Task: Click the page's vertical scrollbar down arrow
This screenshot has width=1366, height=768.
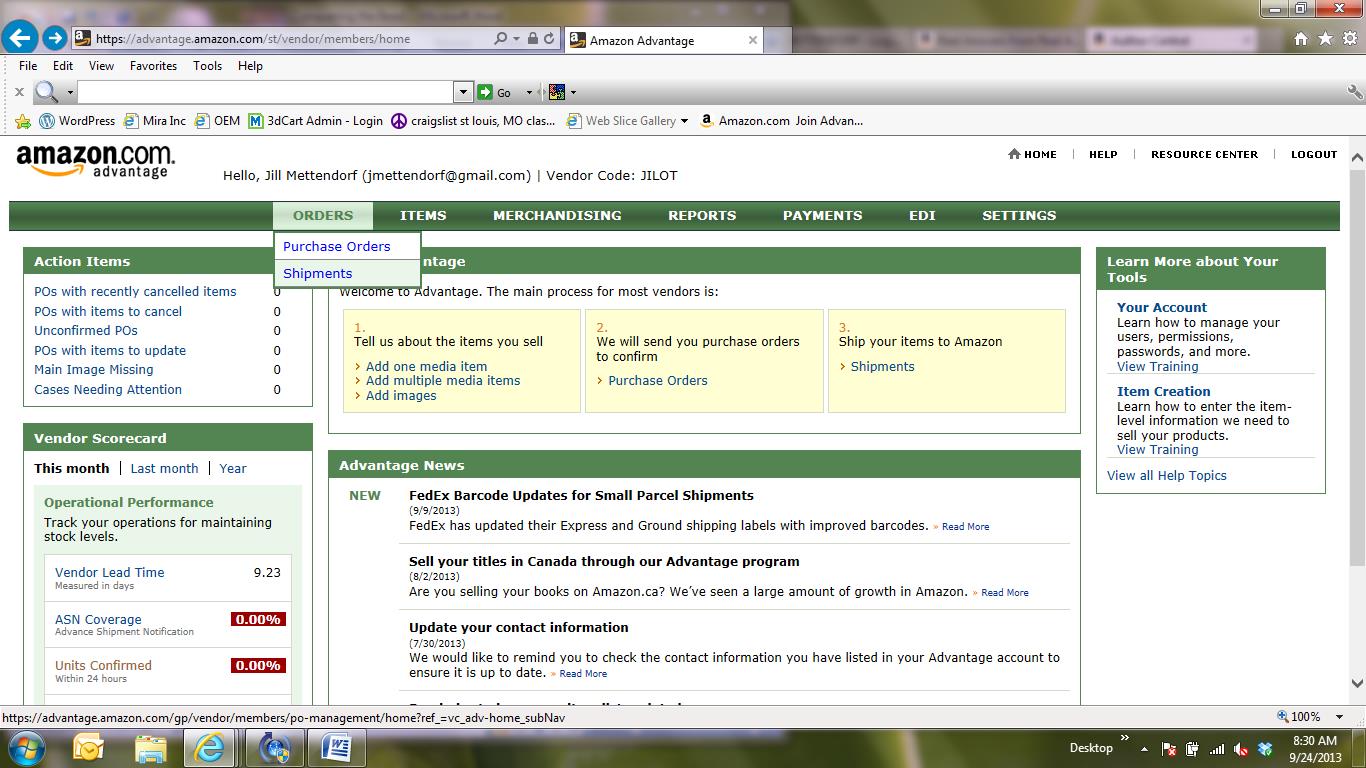Action: [x=1357, y=684]
